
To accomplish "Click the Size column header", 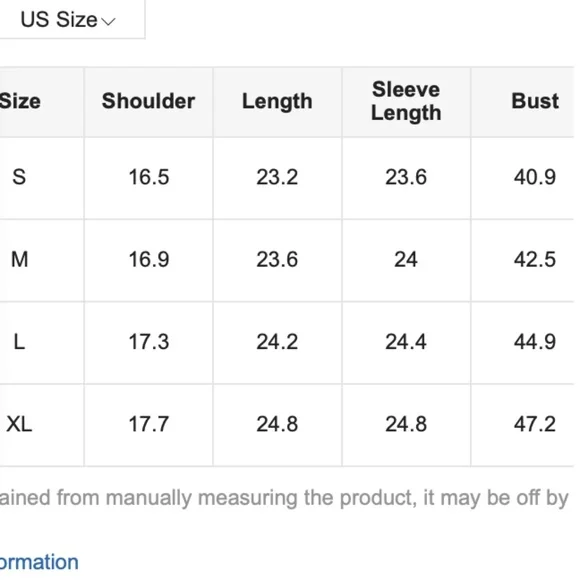I will click(20, 101).
